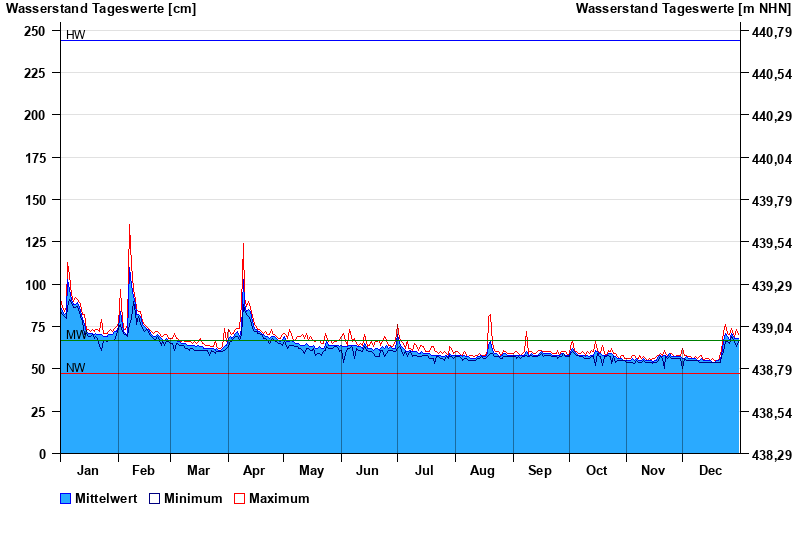Viewport: 800px width, 550px height.
Task: Pick the Apr month on the axis
Action: [x=254, y=470]
